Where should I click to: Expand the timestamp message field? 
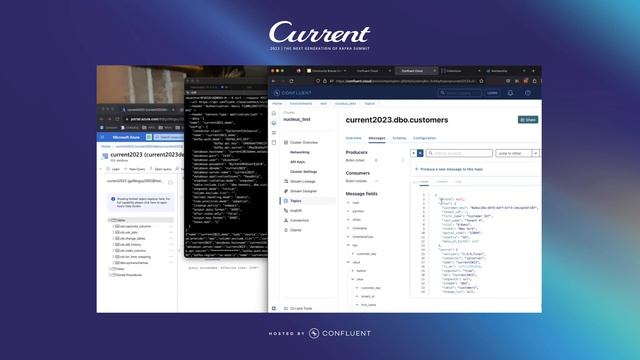tap(349, 228)
